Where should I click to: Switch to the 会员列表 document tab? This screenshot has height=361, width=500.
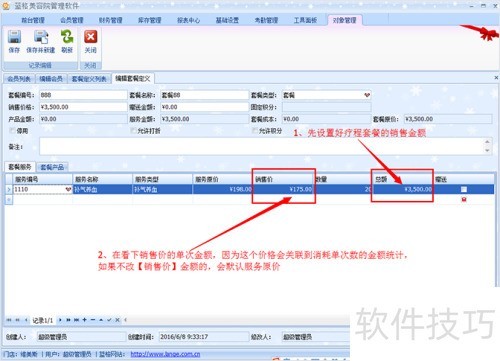coord(19,79)
